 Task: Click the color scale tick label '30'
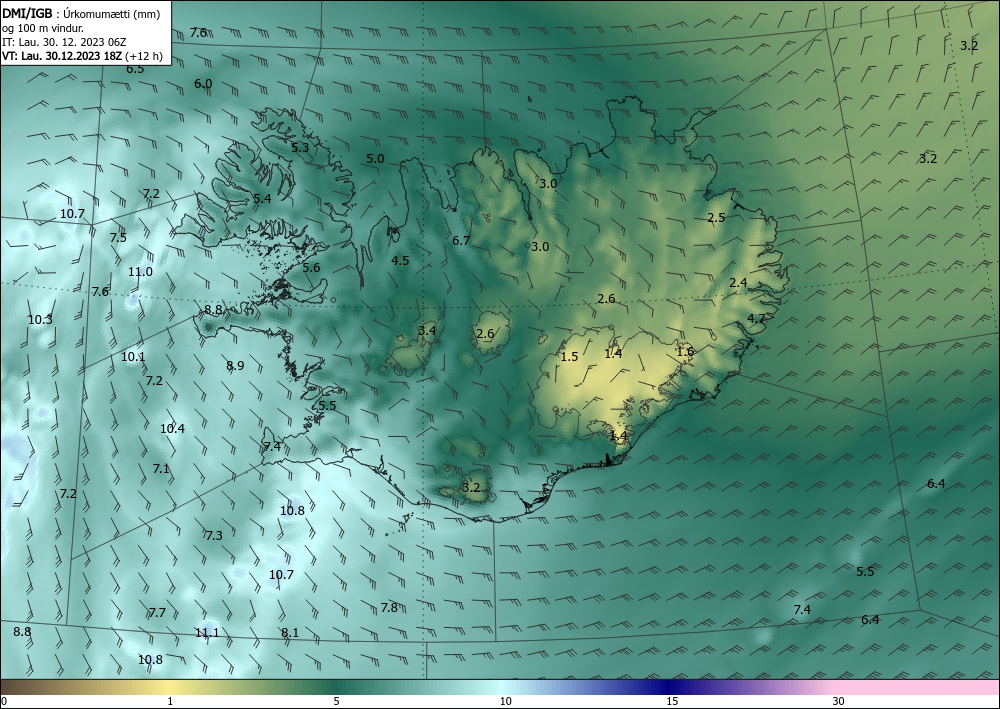point(839,701)
